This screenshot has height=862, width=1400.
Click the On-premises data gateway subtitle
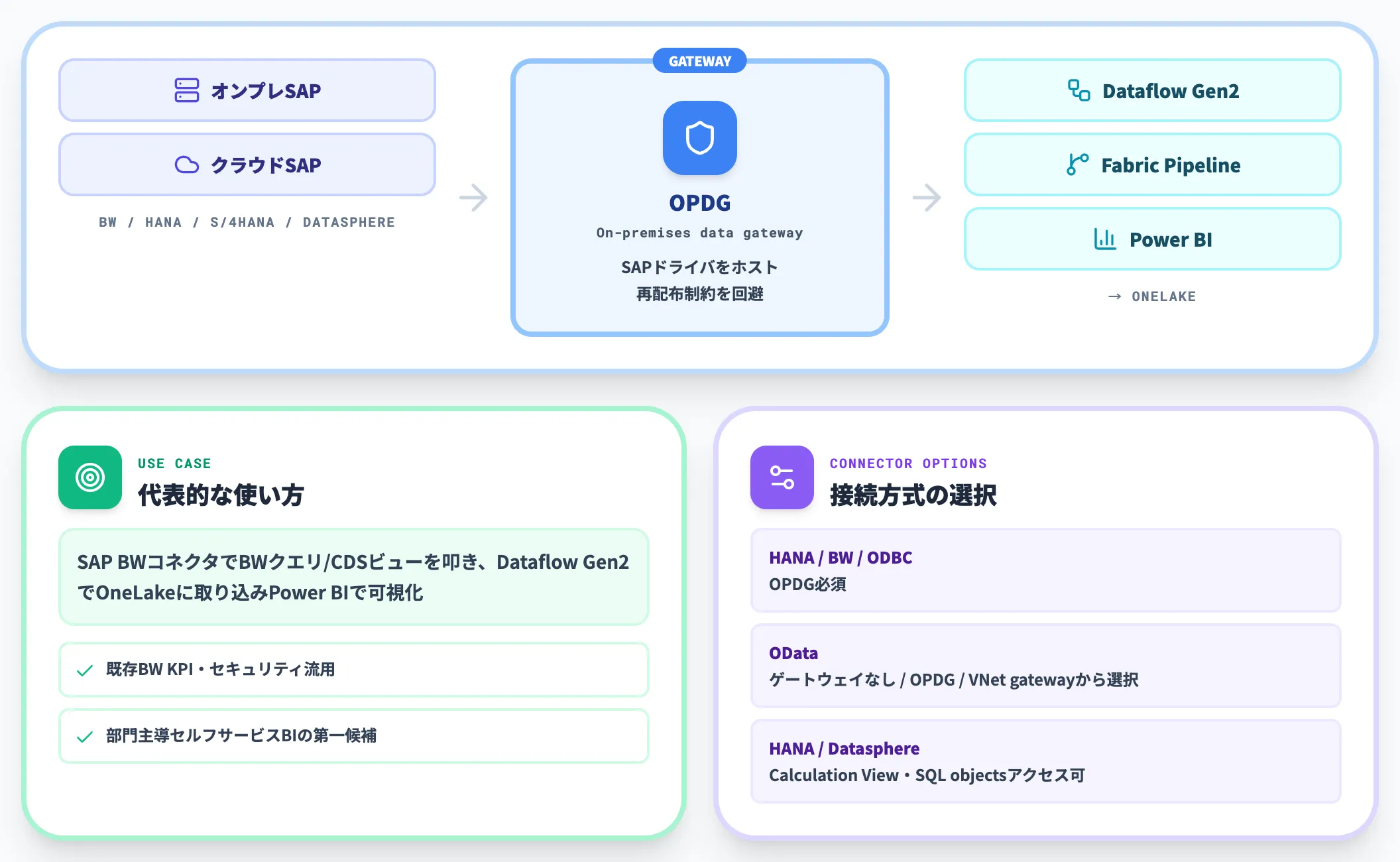pyautogui.click(x=700, y=233)
